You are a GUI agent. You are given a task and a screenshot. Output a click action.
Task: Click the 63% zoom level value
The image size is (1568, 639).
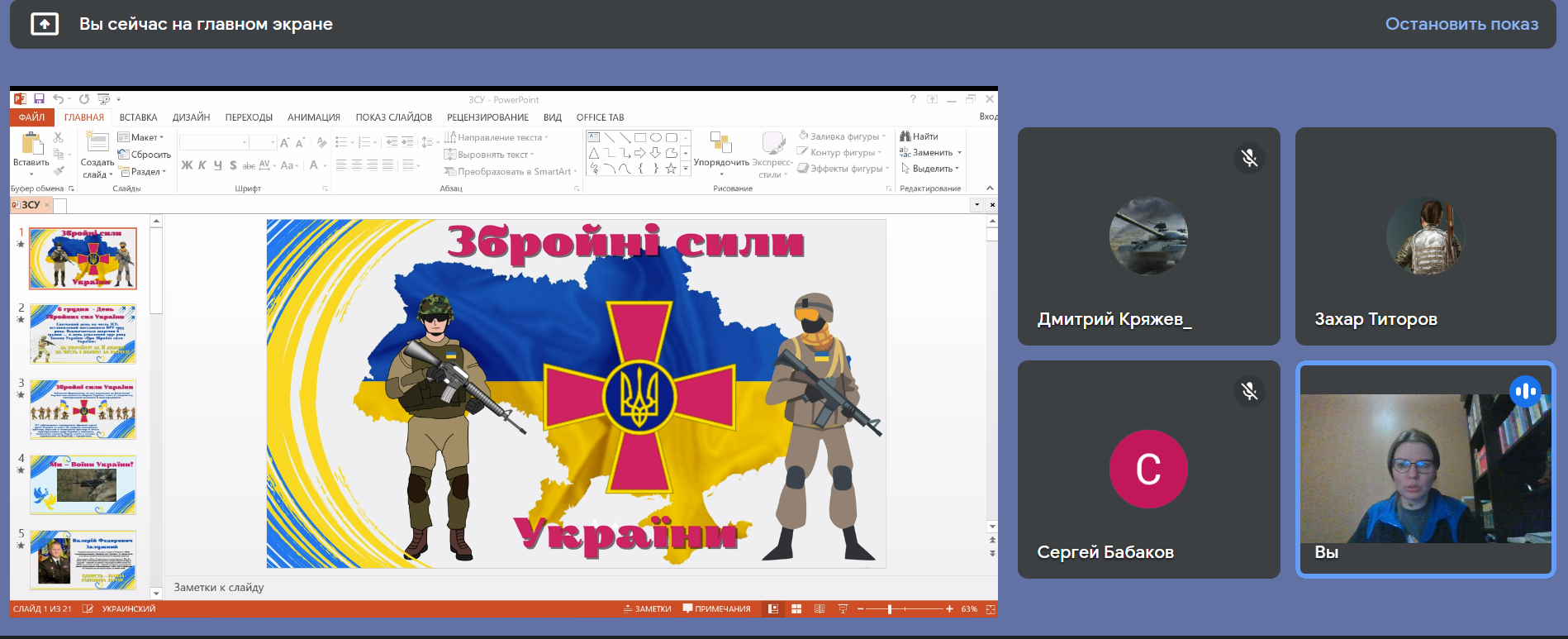969,609
